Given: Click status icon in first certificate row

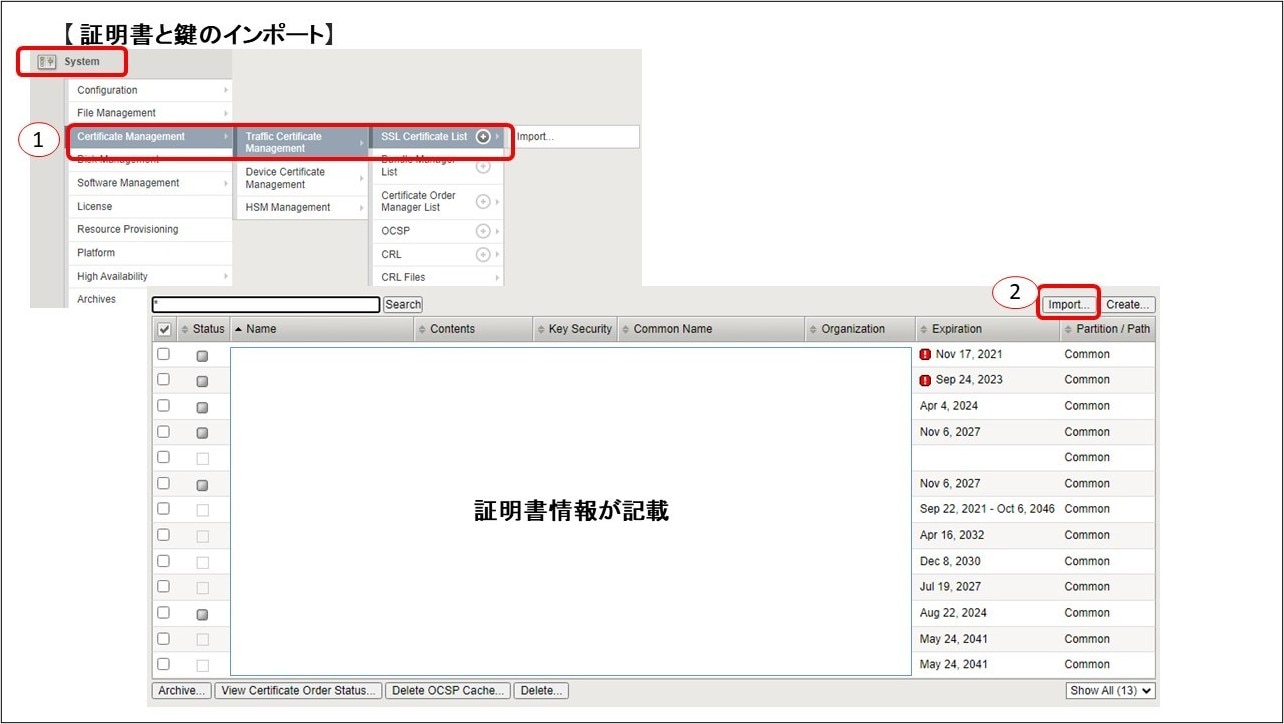Looking at the screenshot, I should click(x=203, y=356).
